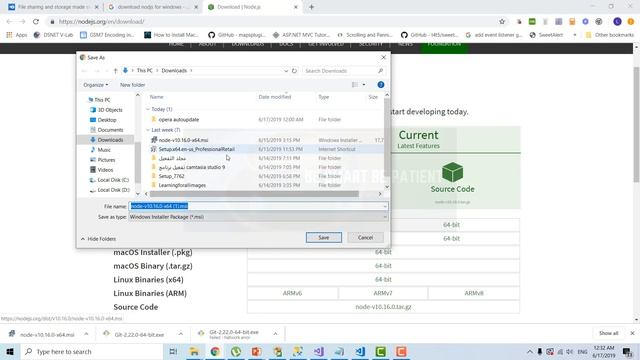Refresh the Downloads folder listing
The width and height of the screenshot is (640, 360).
click(294, 71)
